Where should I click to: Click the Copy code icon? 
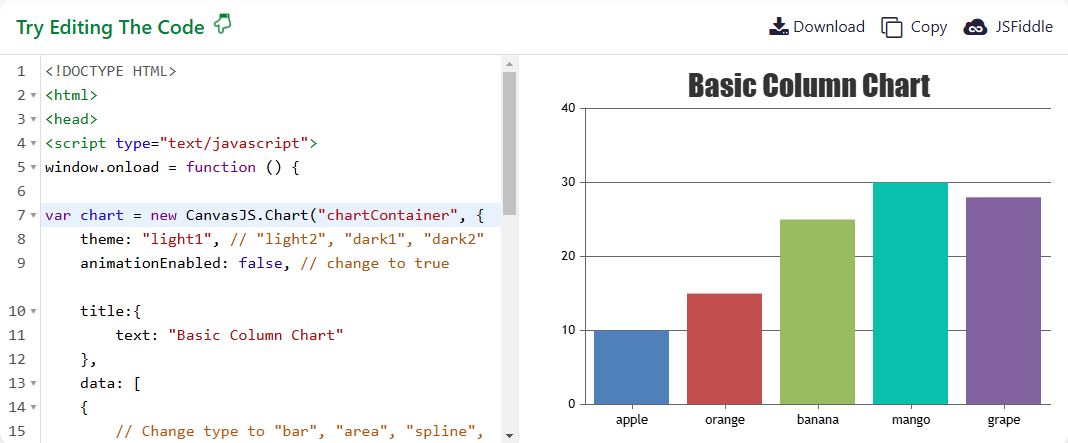tap(892, 27)
